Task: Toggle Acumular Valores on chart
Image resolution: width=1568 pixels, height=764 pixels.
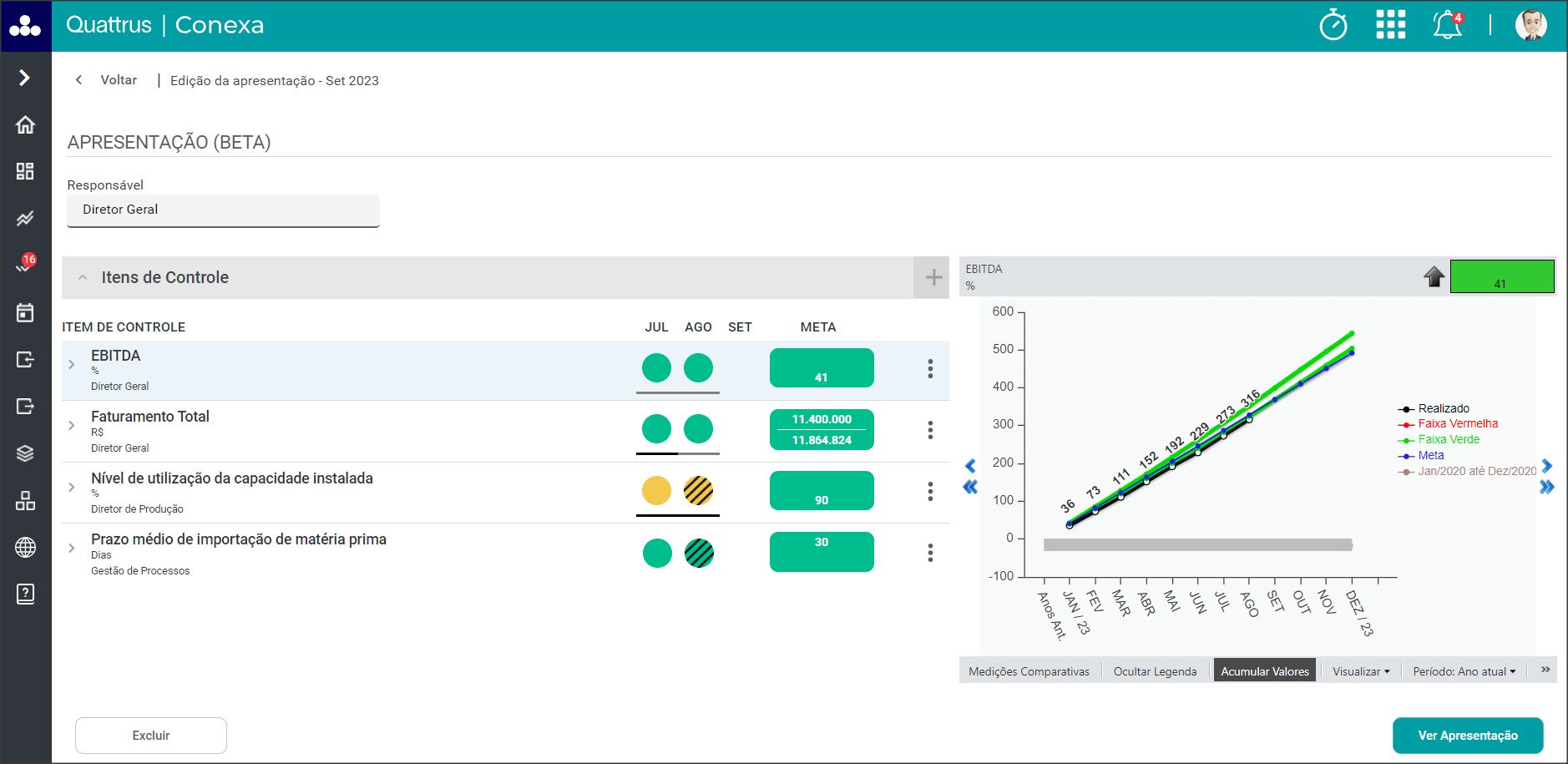Action: [1264, 671]
